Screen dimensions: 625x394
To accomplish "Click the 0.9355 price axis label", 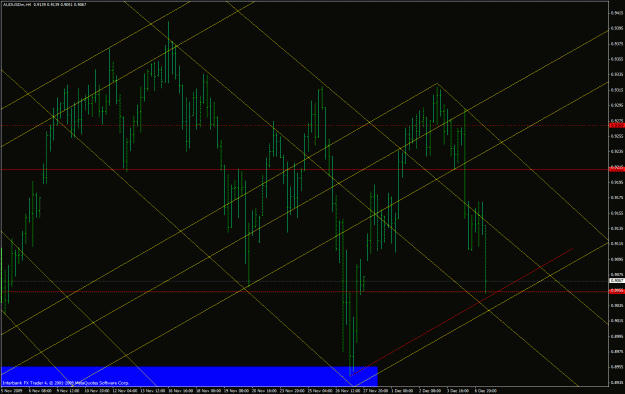I will (x=617, y=59).
